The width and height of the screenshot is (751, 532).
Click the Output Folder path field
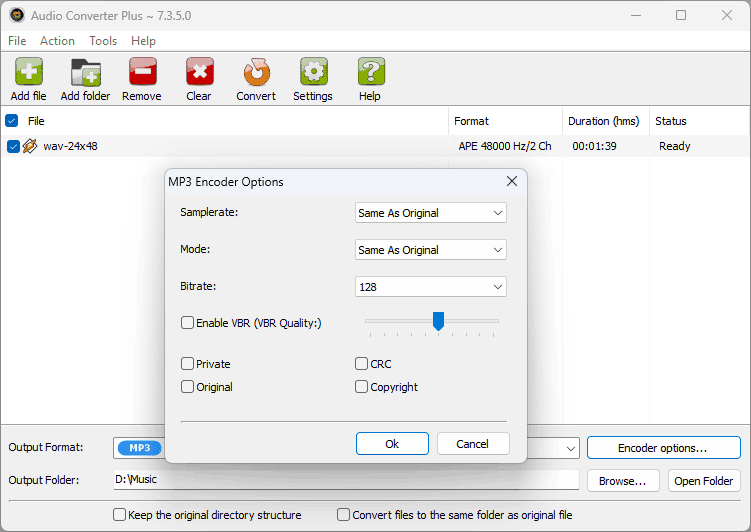click(x=346, y=480)
